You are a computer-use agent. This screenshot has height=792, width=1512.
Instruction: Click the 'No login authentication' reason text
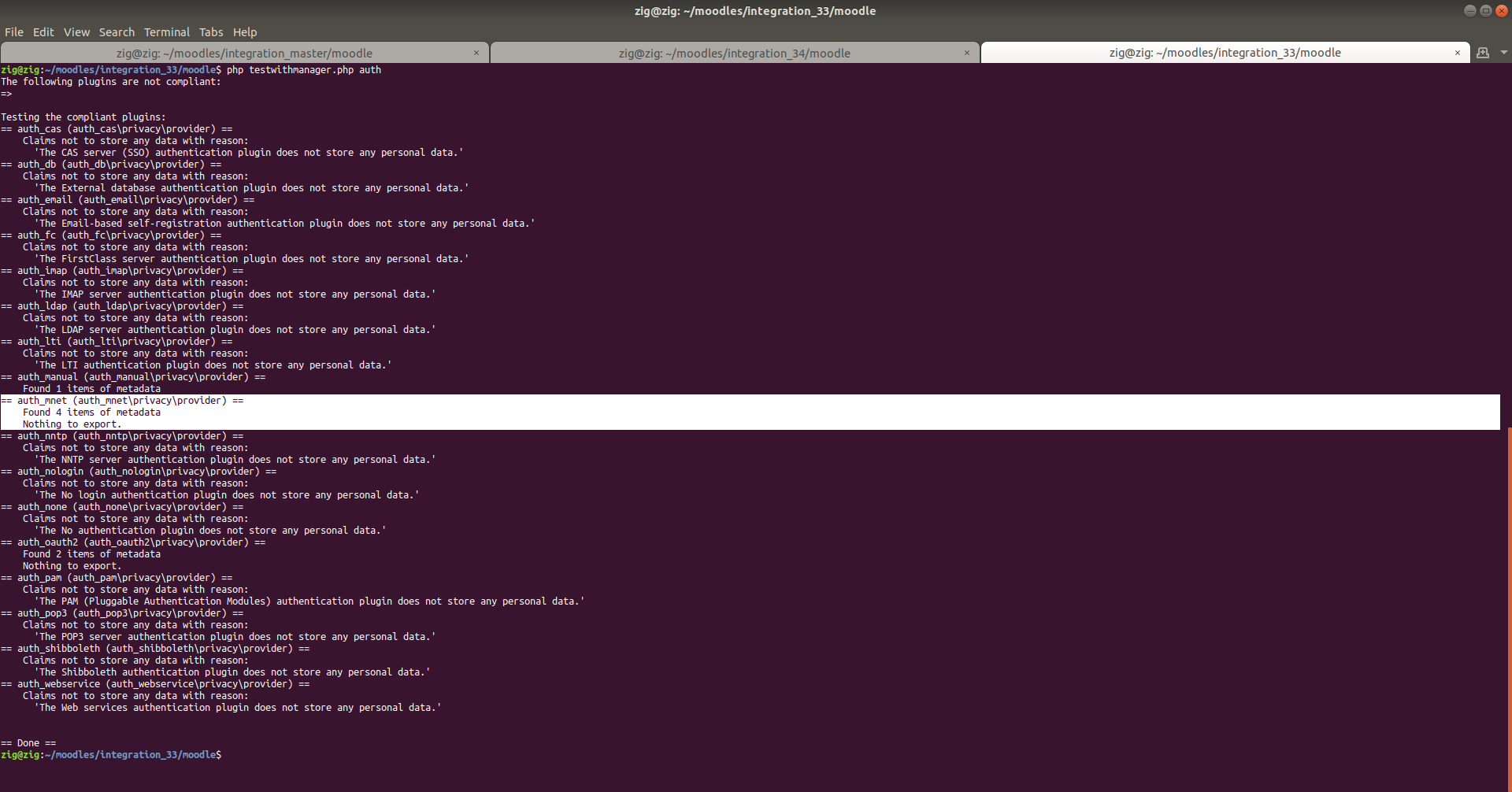point(227,495)
